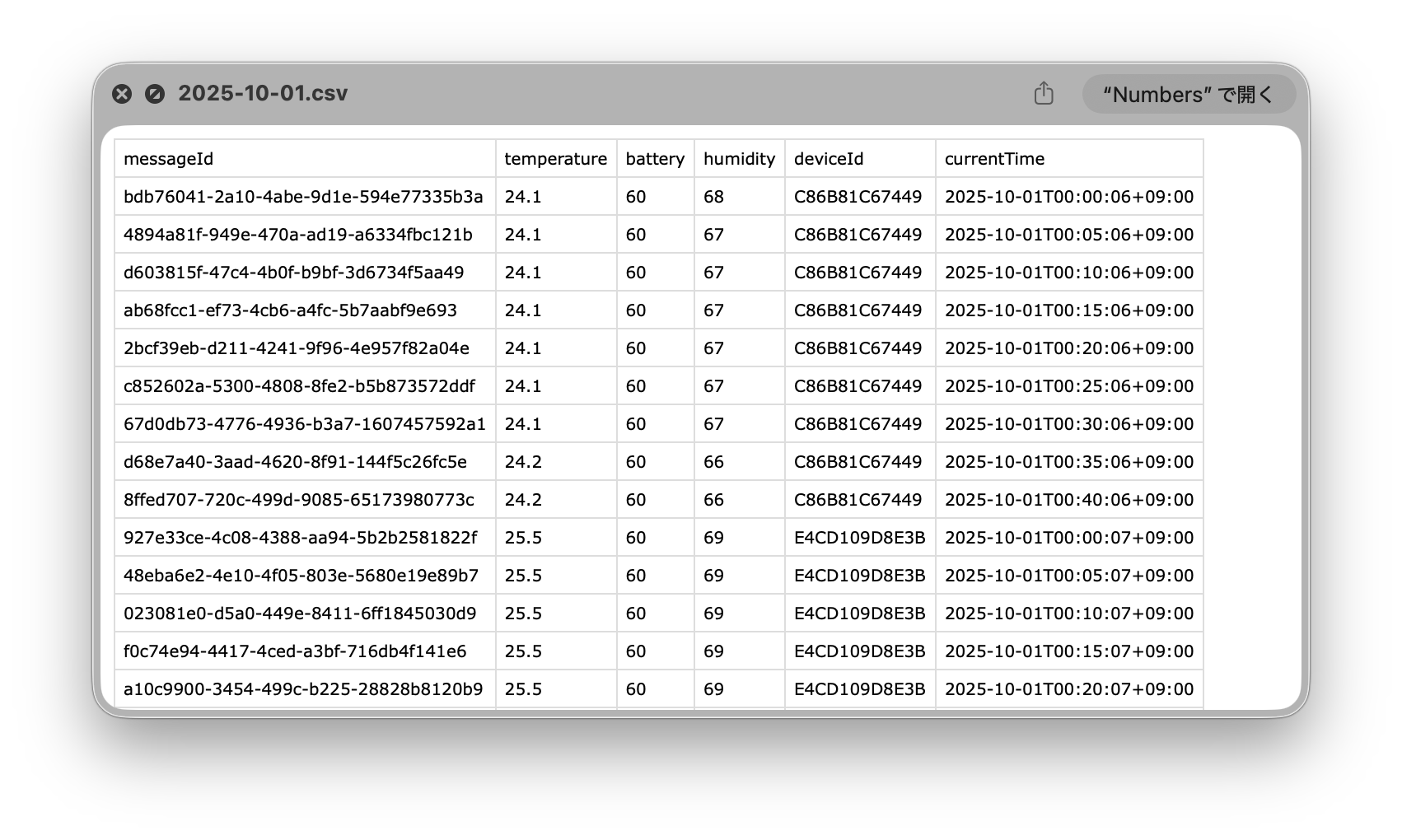Click the currentTime column header
Screen dimensions: 1402x840
coord(994,158)
